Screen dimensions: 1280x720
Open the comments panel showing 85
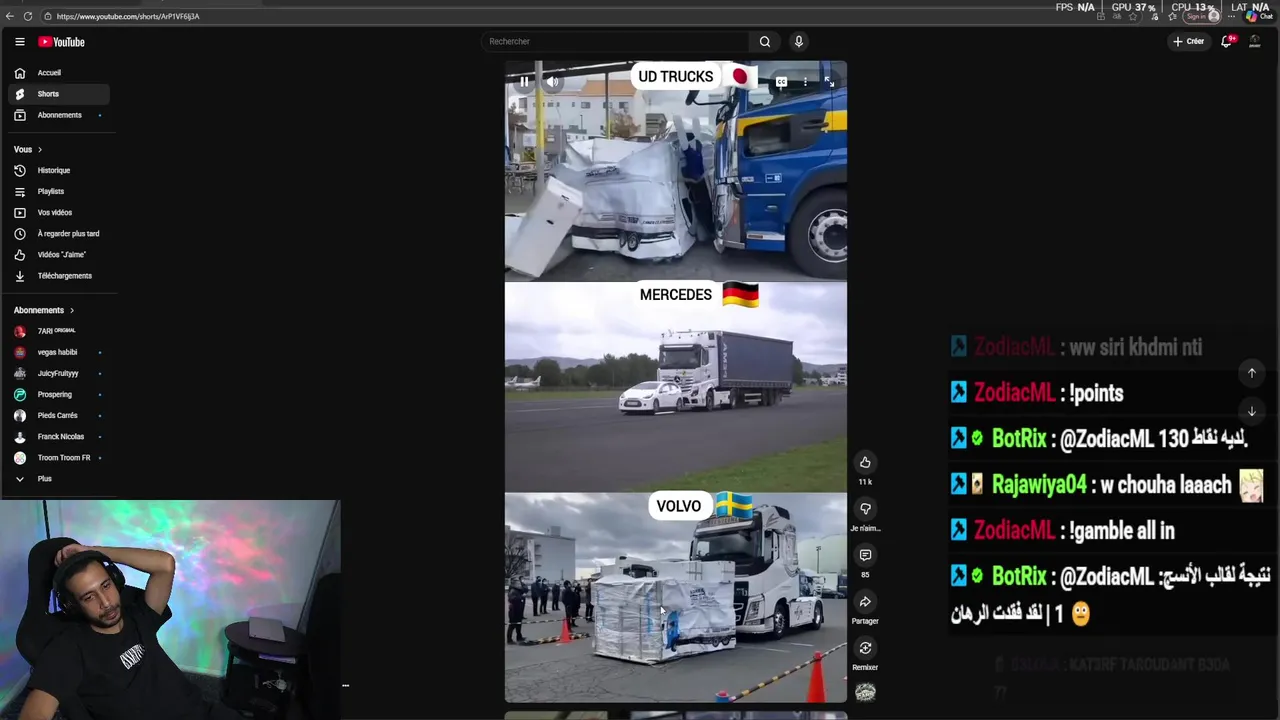[x=865, y=555]
